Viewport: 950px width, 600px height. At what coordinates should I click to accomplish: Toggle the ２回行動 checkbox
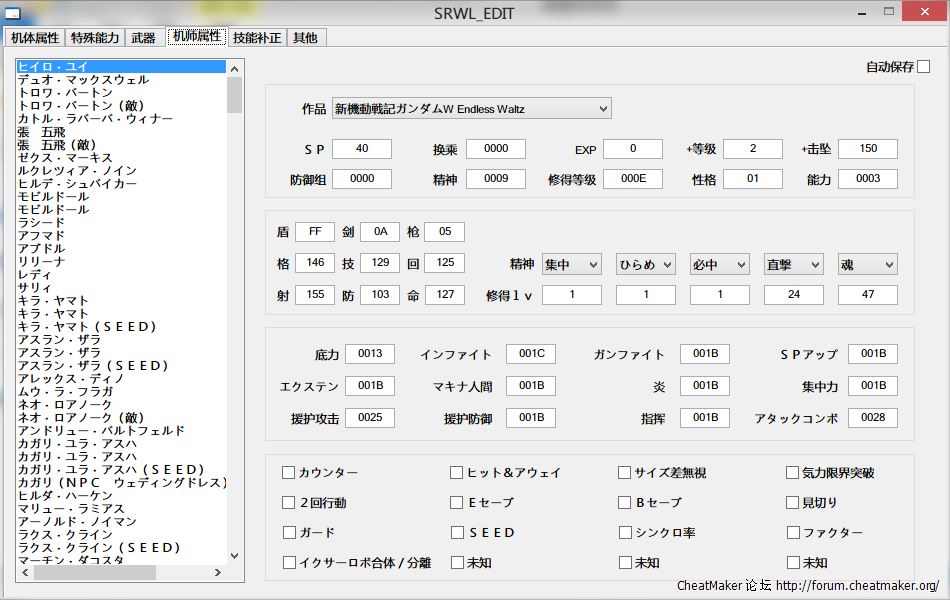(289, 503)
